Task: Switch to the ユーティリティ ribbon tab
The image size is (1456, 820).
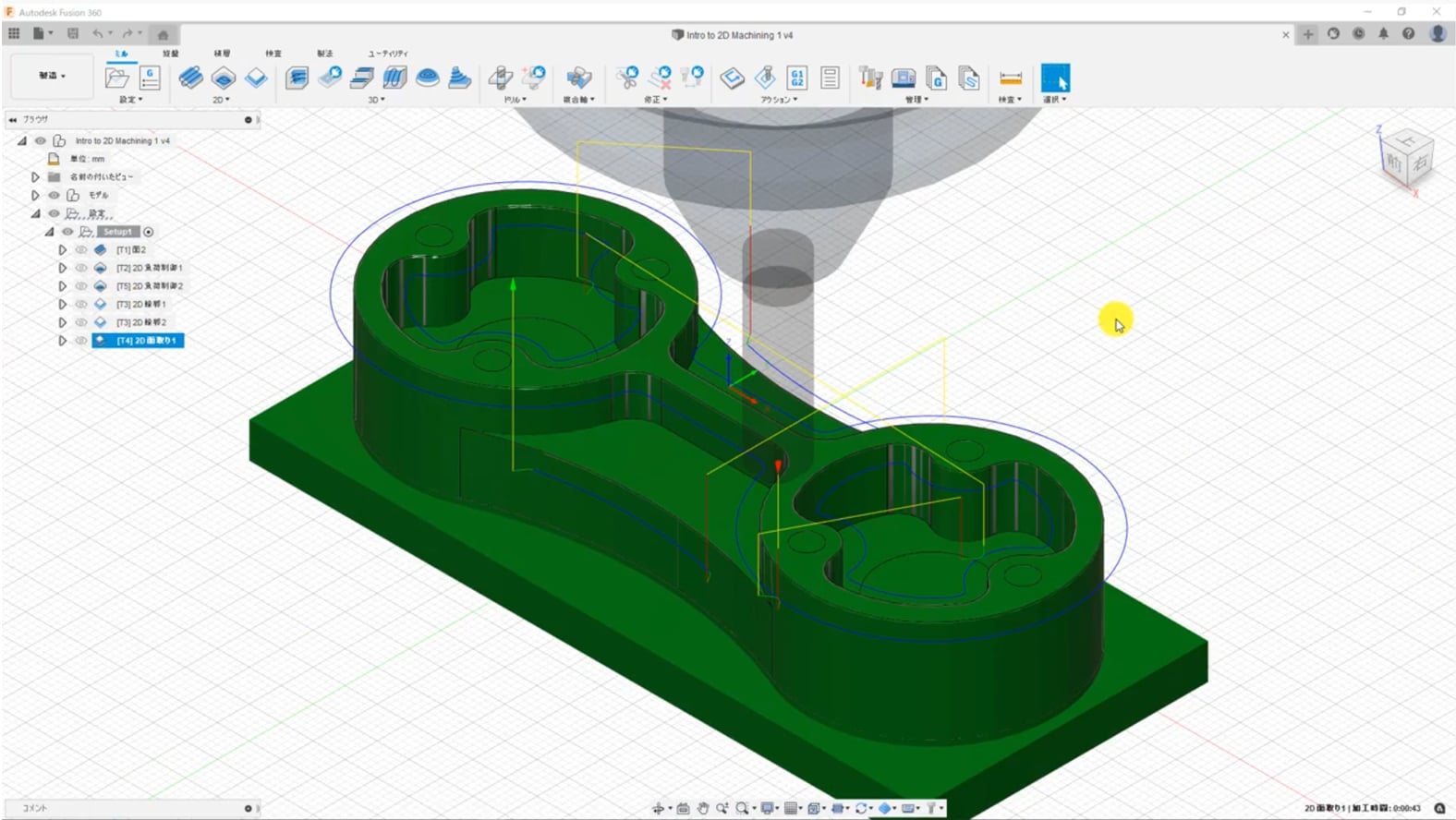Action: coord(388,54)
